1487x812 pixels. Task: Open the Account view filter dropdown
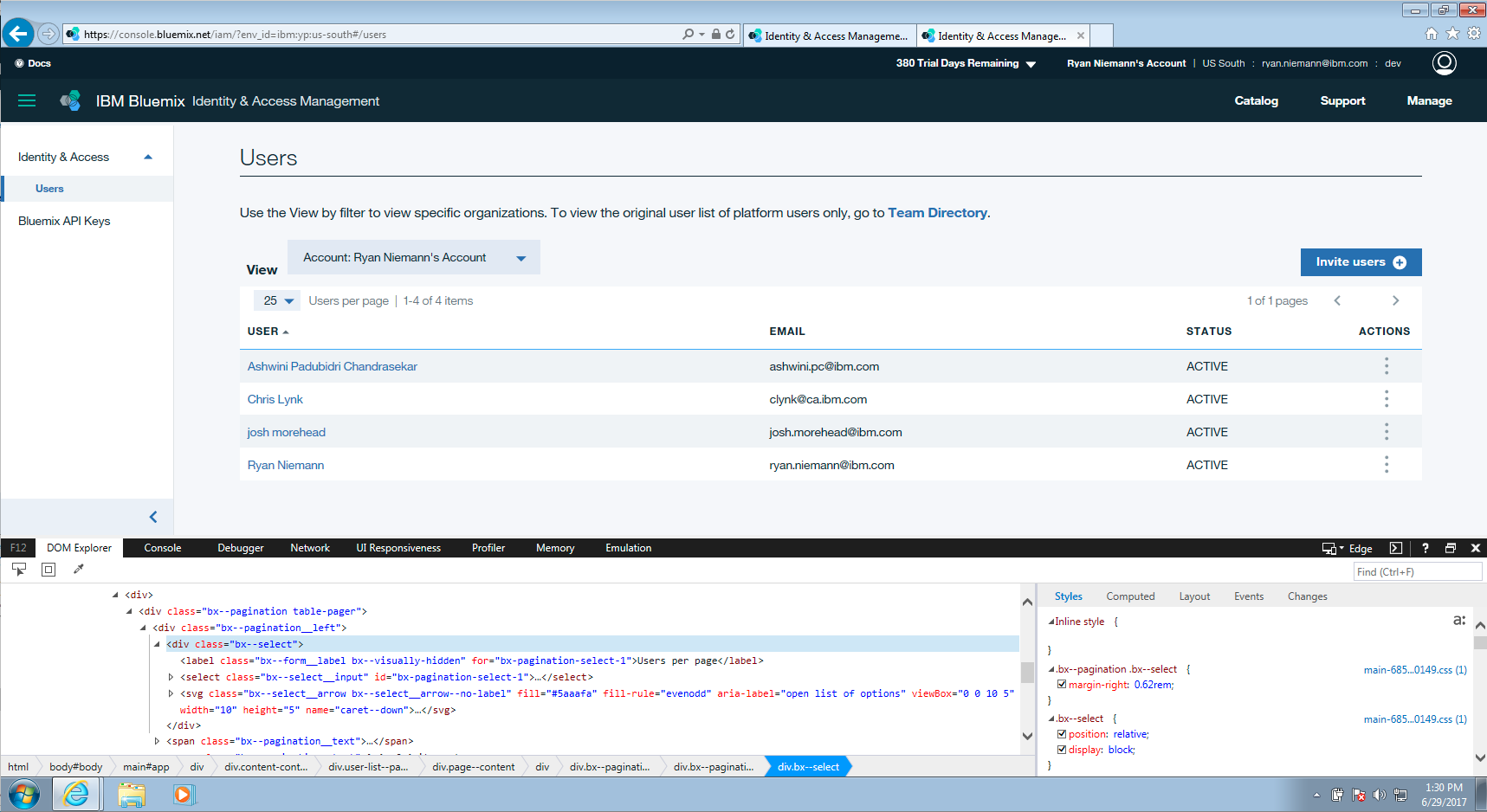[414, 257]
